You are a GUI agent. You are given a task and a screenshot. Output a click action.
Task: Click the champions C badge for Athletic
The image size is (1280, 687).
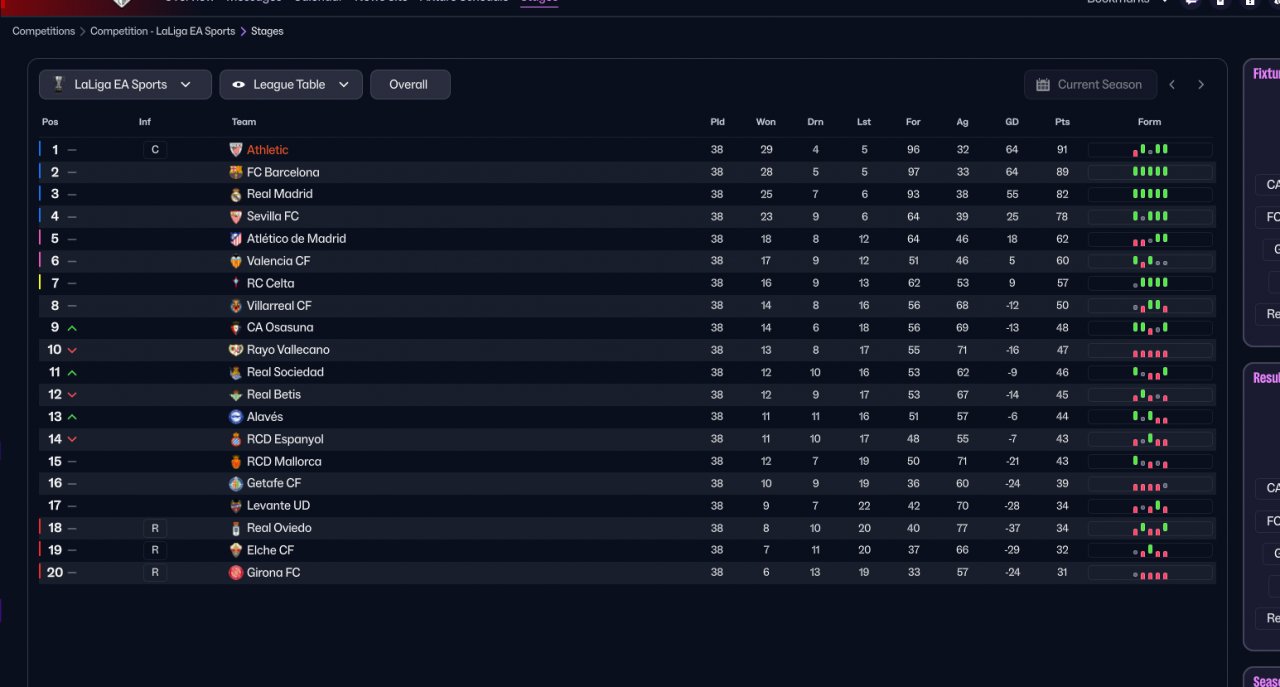coord(154,150)
